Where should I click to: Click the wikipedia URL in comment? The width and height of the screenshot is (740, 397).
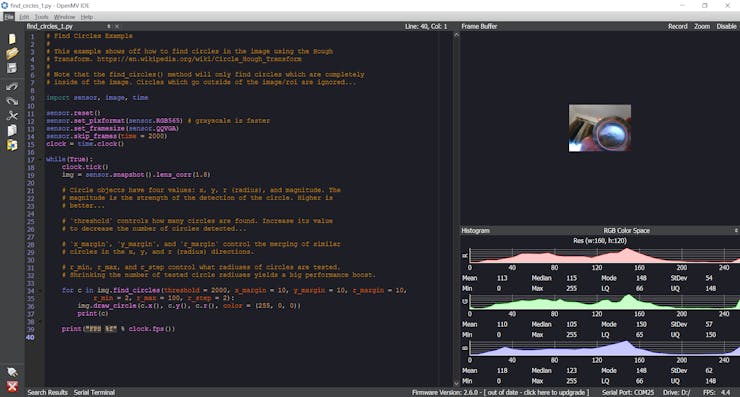pos(199,59)
